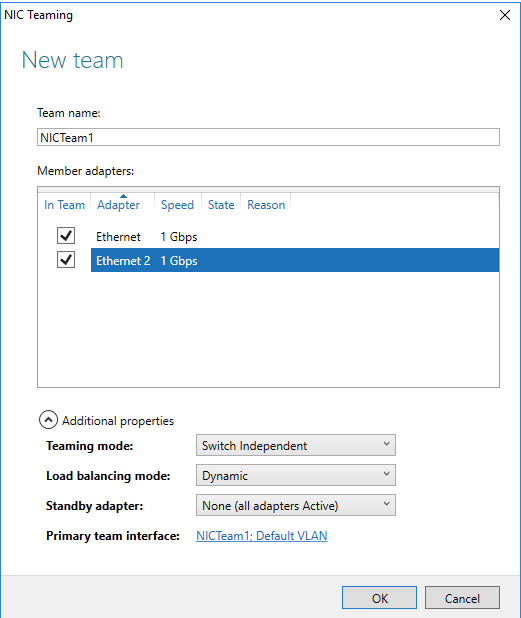Image resolution: width=521 pixels, height=618 pixels.
Task: Collapse the Additional properties circular arrow icon
Action: (x=48, y=420)
